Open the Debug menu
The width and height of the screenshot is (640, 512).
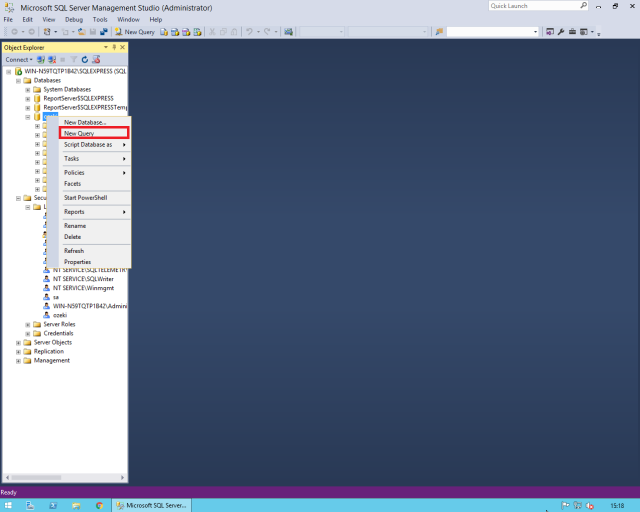click(74, 20)
